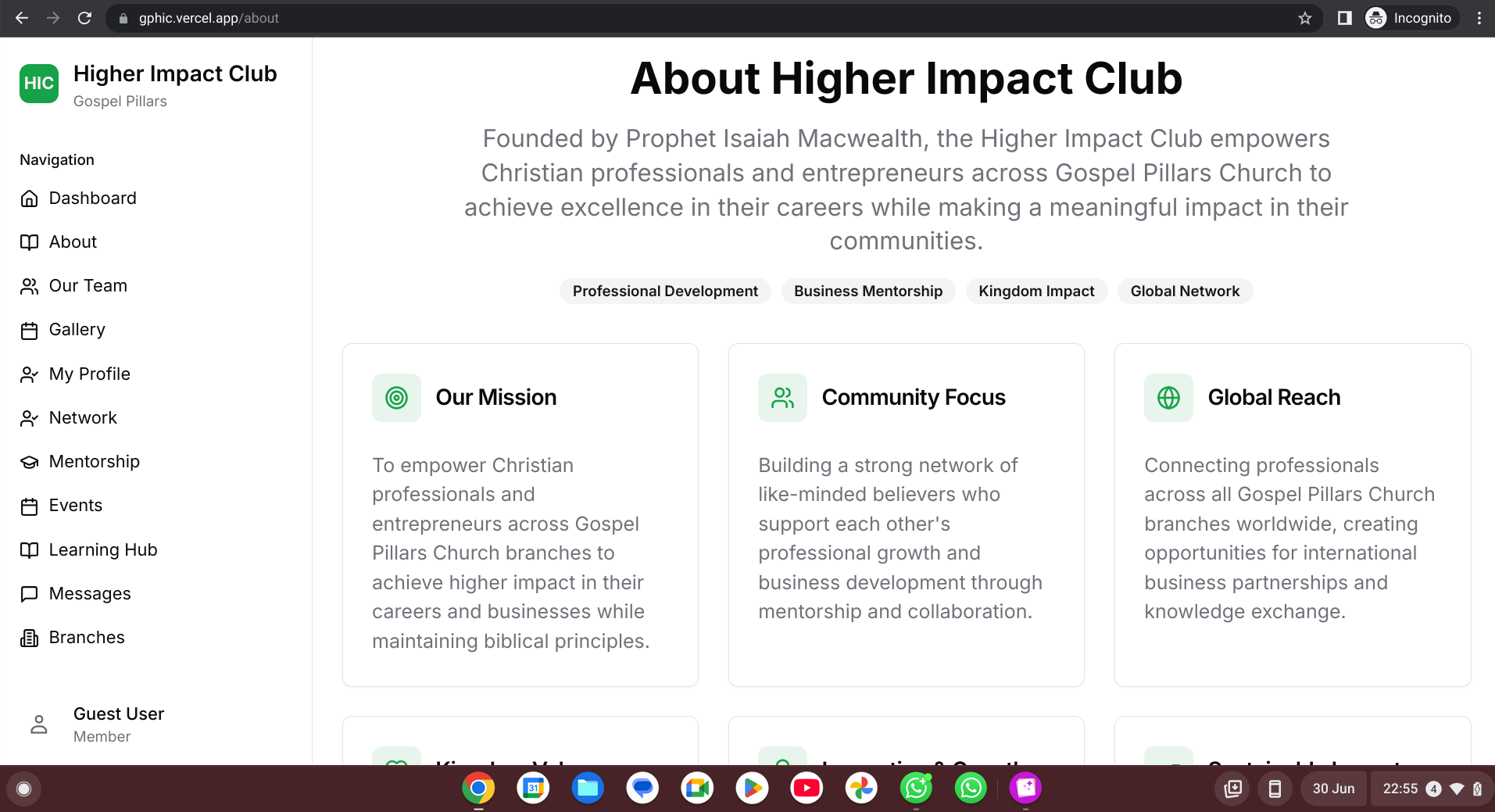Open Google Calendar from the shelf

click(x=533, y=788)
